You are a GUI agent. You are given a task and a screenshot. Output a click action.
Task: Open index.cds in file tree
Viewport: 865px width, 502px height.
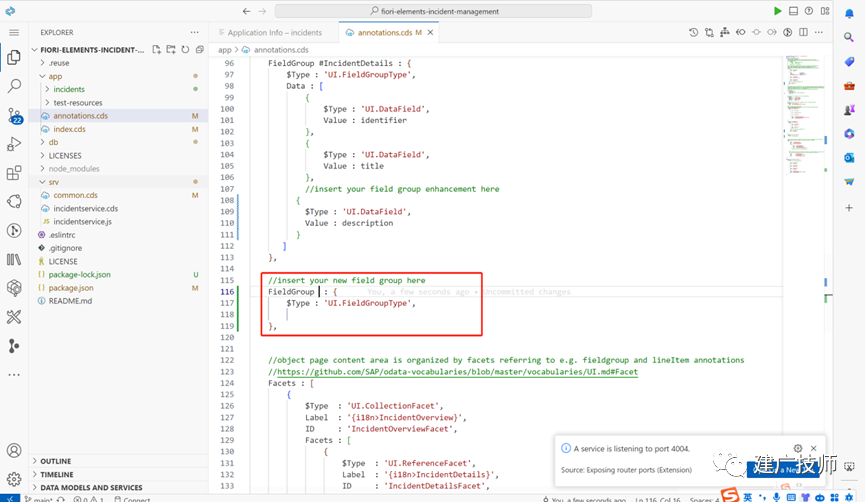click(70, 129)
